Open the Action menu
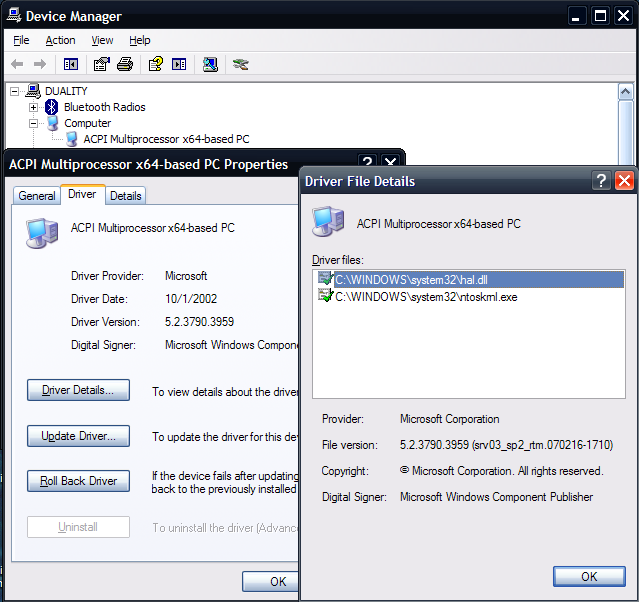Screen dimensions: 639x602 pyautogui.click(x=60, y=40)
